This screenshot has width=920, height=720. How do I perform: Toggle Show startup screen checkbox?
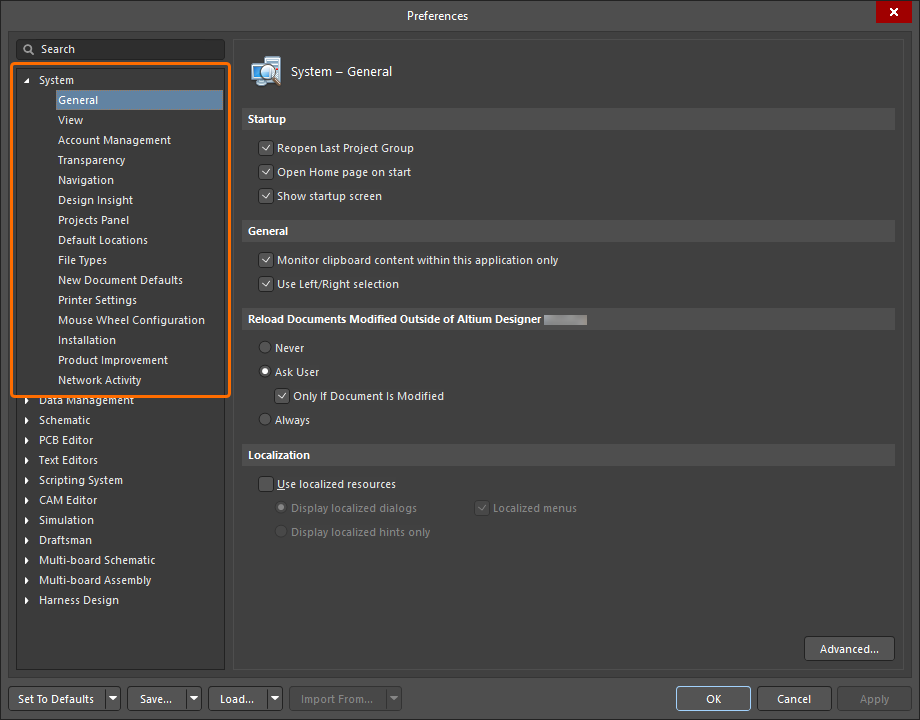coord(266,196)
